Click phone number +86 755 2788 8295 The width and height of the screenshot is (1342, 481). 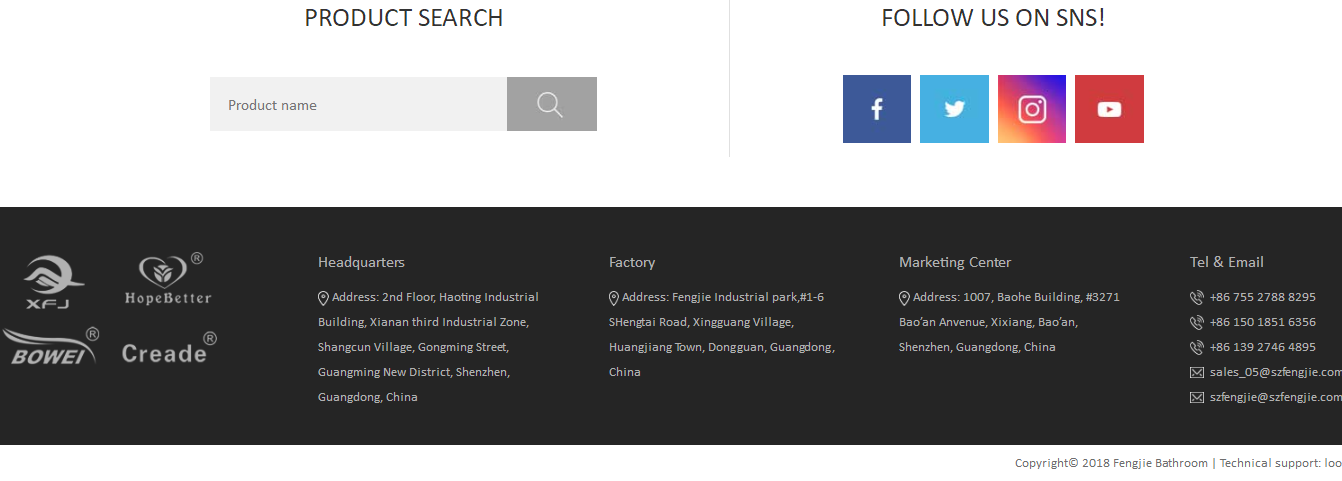[x=1262, y=297]
